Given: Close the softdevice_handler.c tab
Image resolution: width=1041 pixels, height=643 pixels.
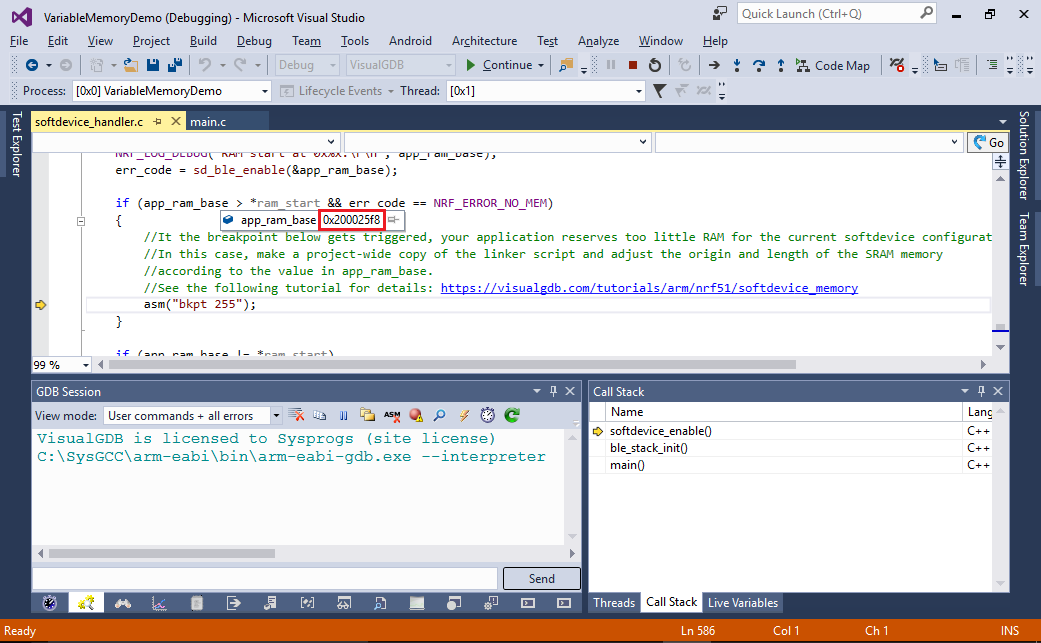Looking at the screenshot, I should point(176,121).
